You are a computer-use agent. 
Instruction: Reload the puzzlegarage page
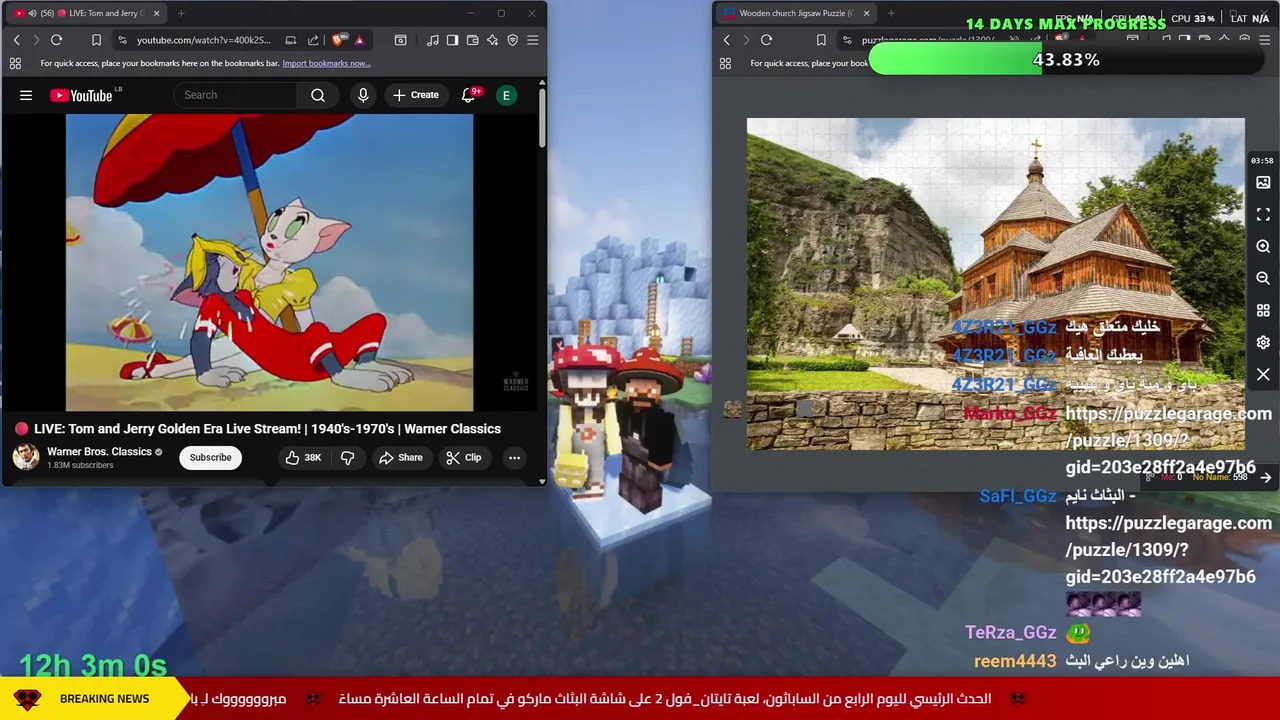(x=766, y=40)
